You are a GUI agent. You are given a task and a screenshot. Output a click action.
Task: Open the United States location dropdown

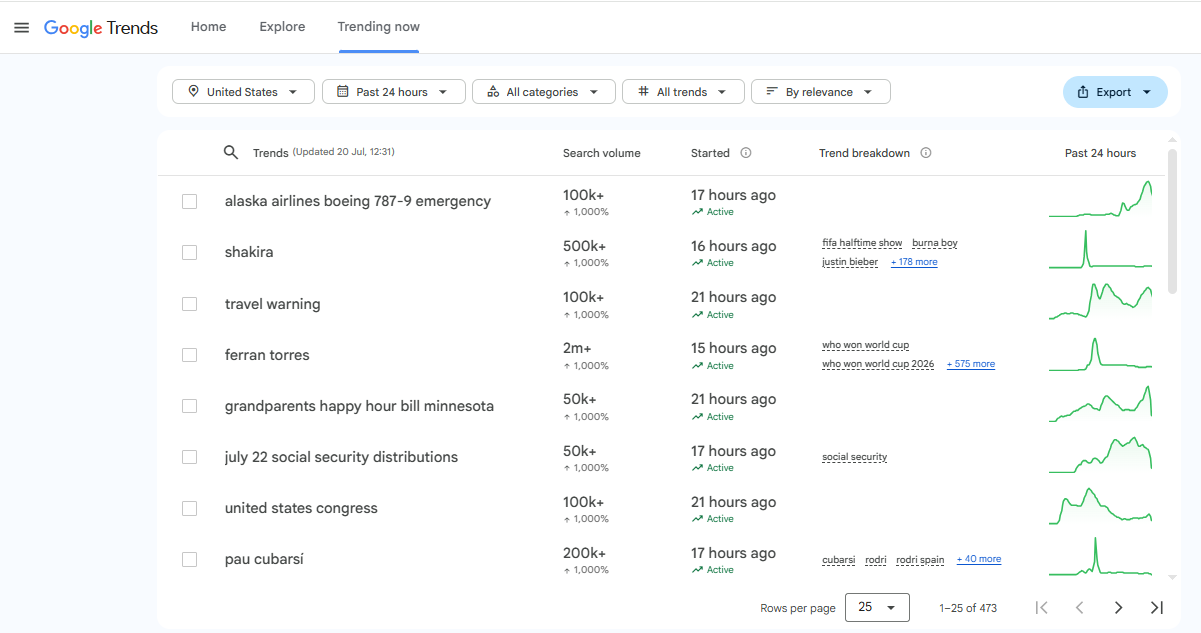[243, 92]
